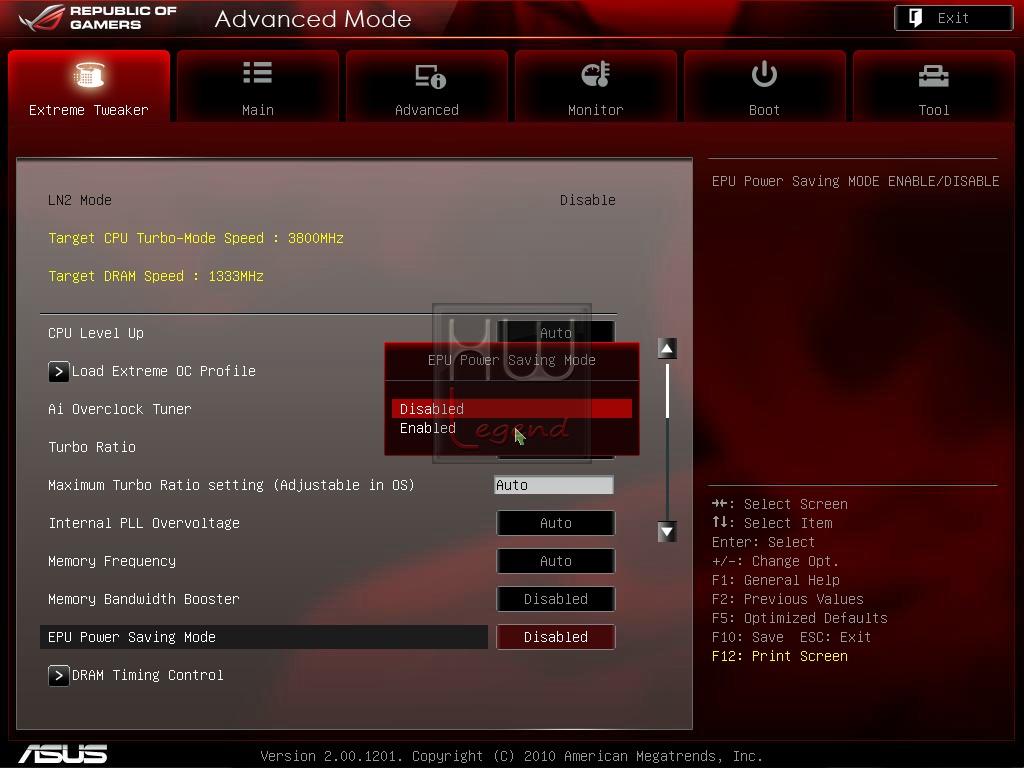Click Target CPU Turbo-Mode Speed text
1024x768 pixels.
pos(196,238)
